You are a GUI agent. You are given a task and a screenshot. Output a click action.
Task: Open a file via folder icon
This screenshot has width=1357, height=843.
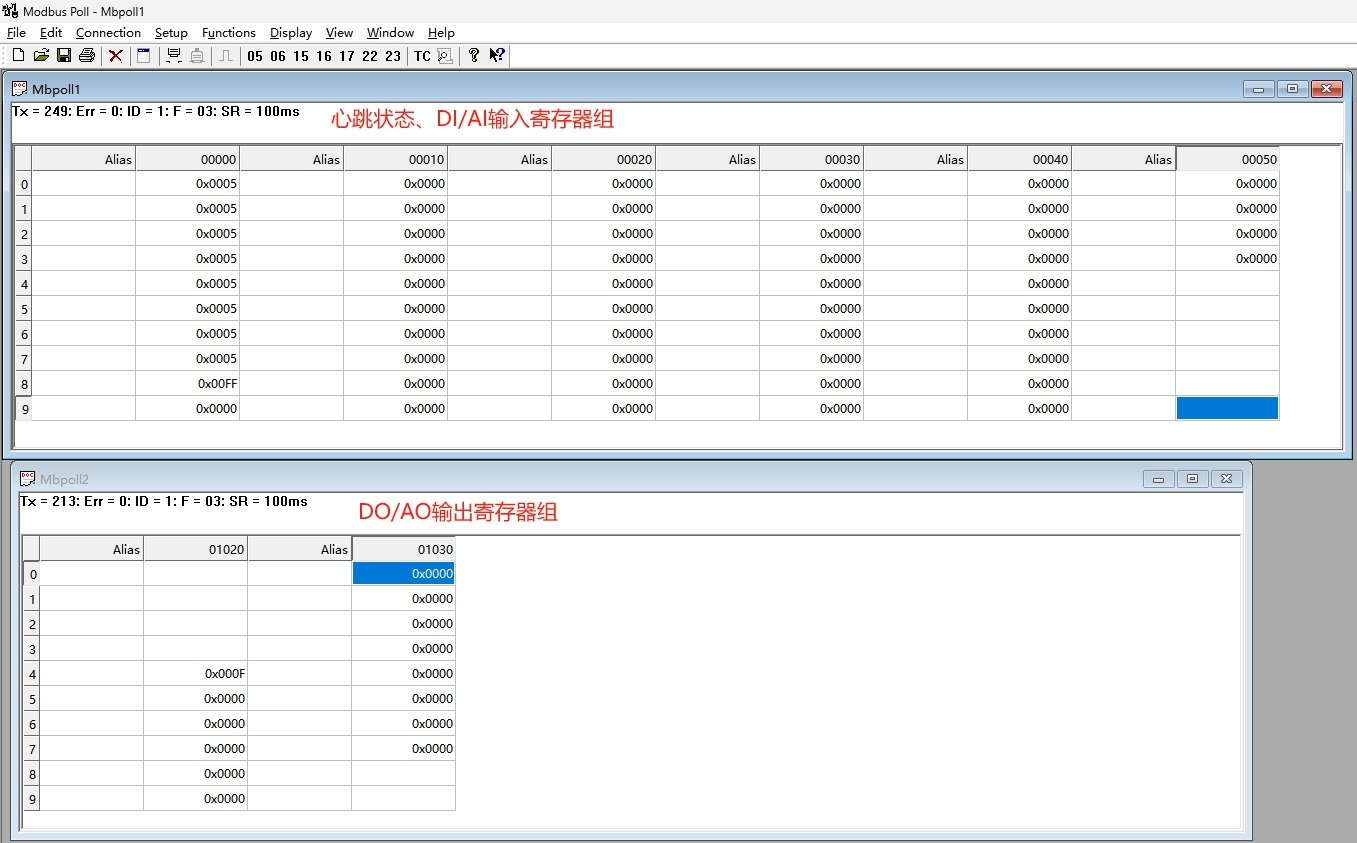coord(41,56)
